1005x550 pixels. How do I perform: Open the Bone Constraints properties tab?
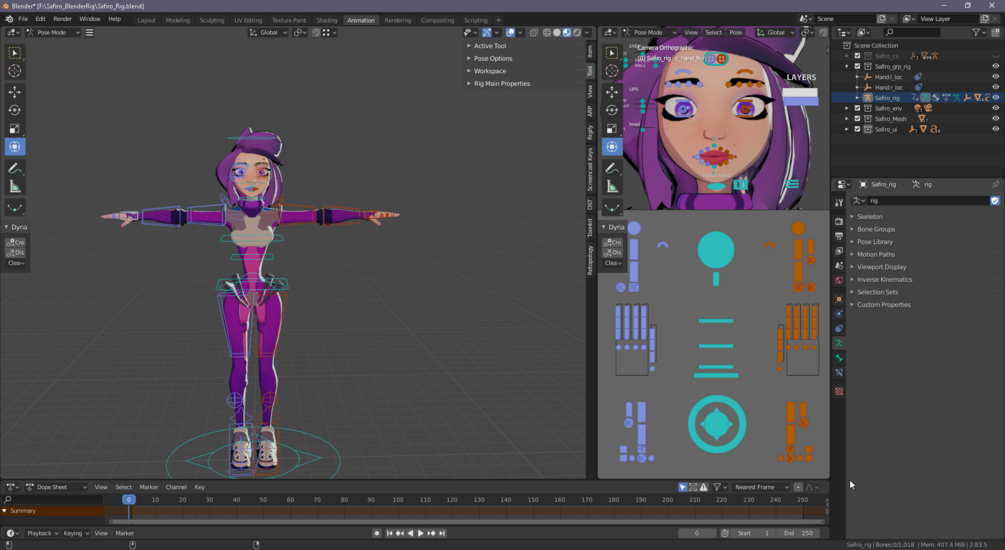point(839,372)
